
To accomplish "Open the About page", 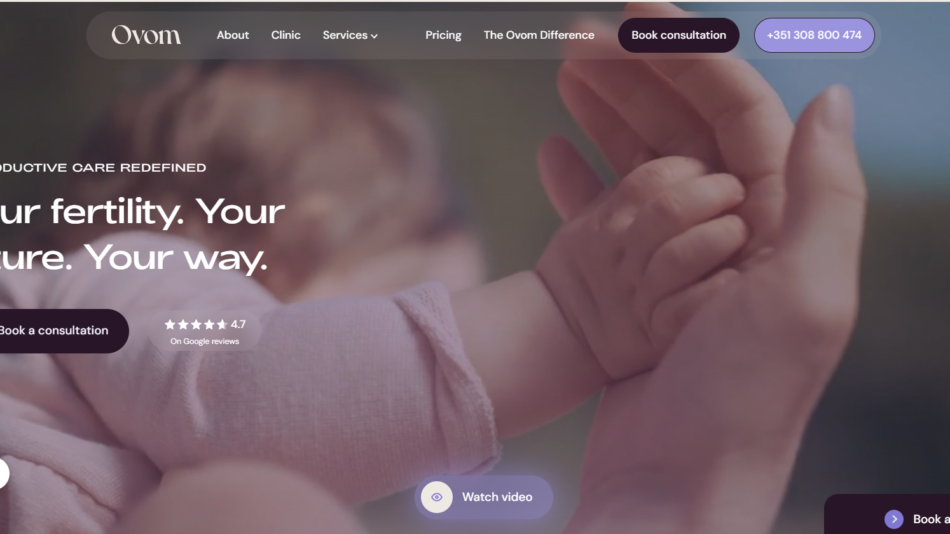I will [233, 35].
